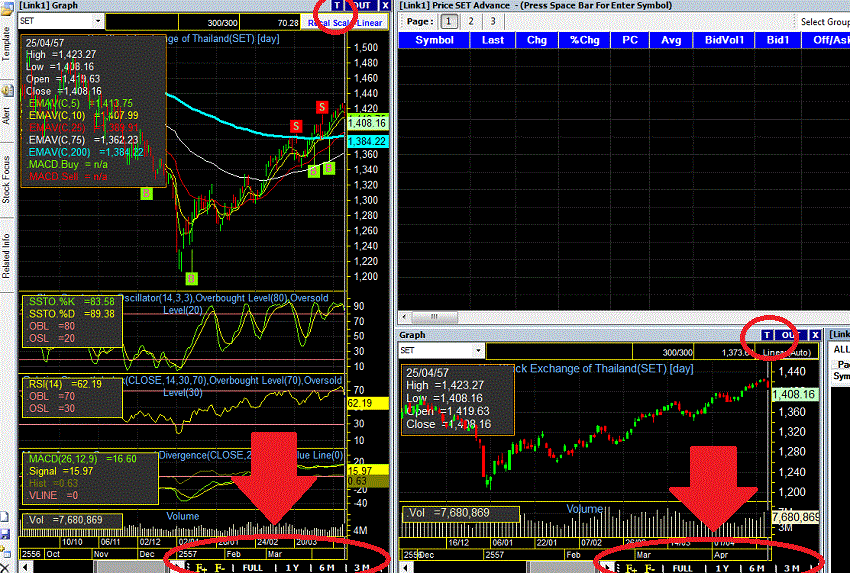Click F+ icon in lower-right graph
Screen dimensions: 850x573
coord(630,568)
